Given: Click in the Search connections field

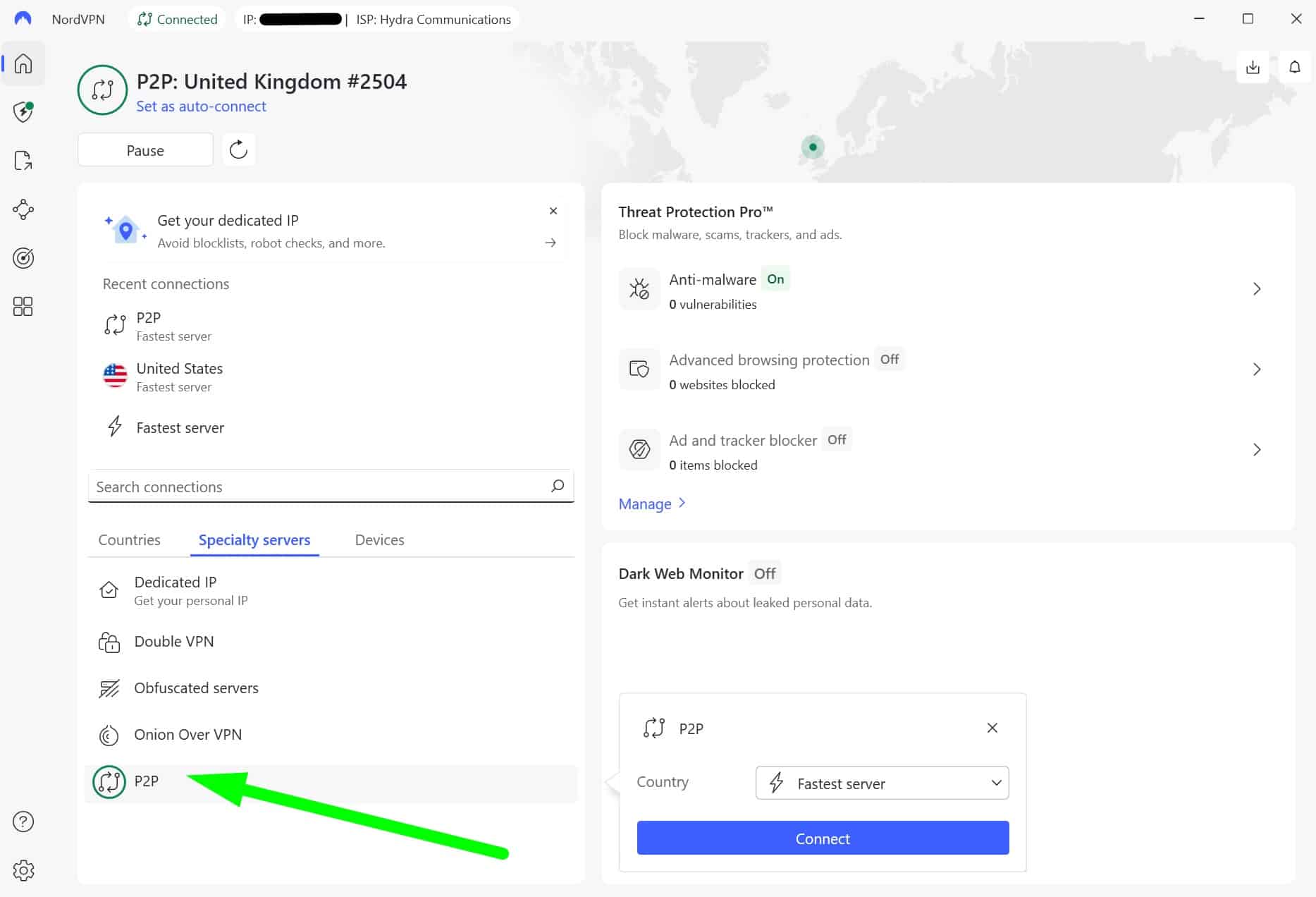Looking at the screenshot, I should pyautogui.click(x=331, y=486).
